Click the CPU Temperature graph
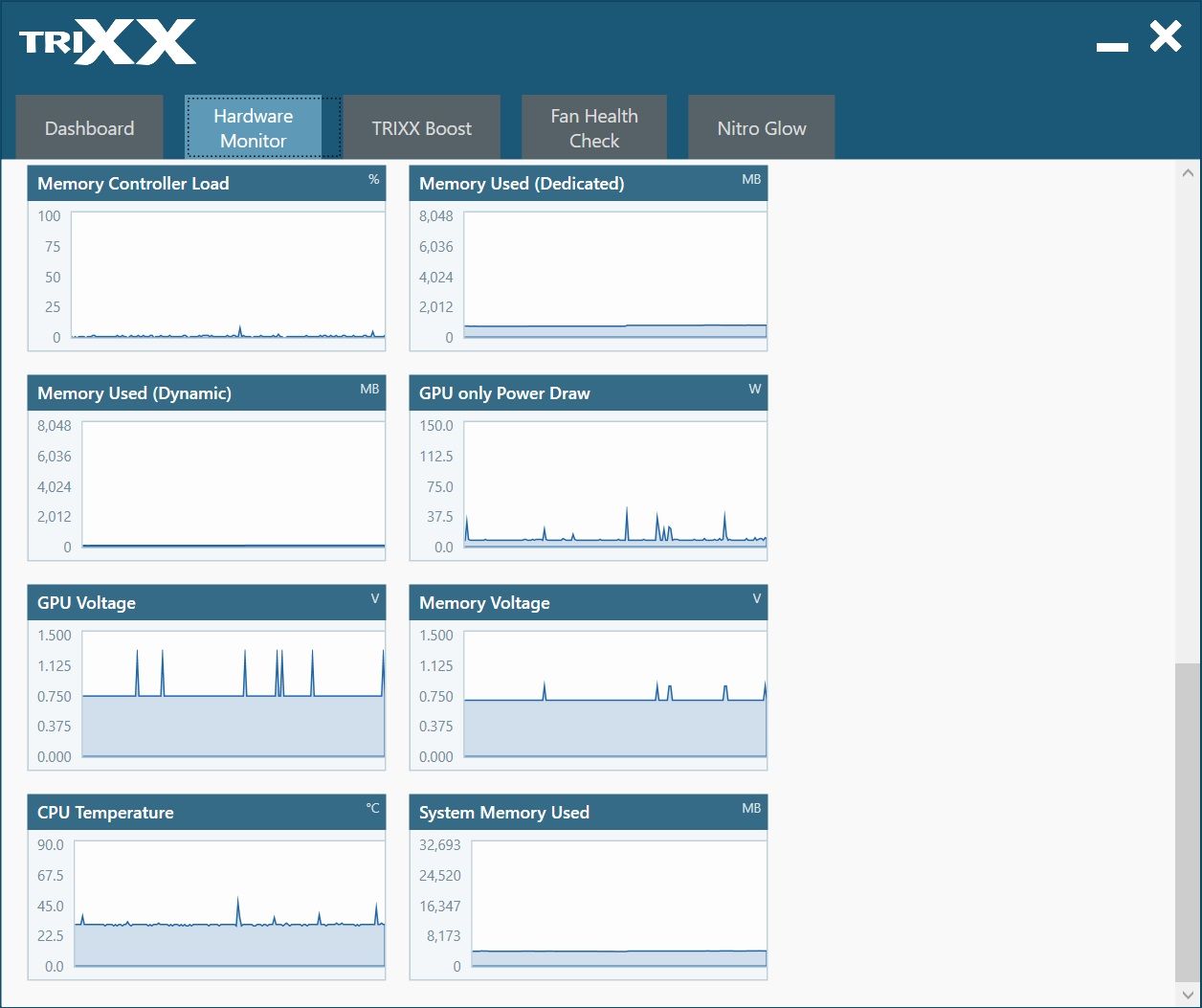The width and height of the screenshot is (1202, 1008). click(x=230, y=904)
